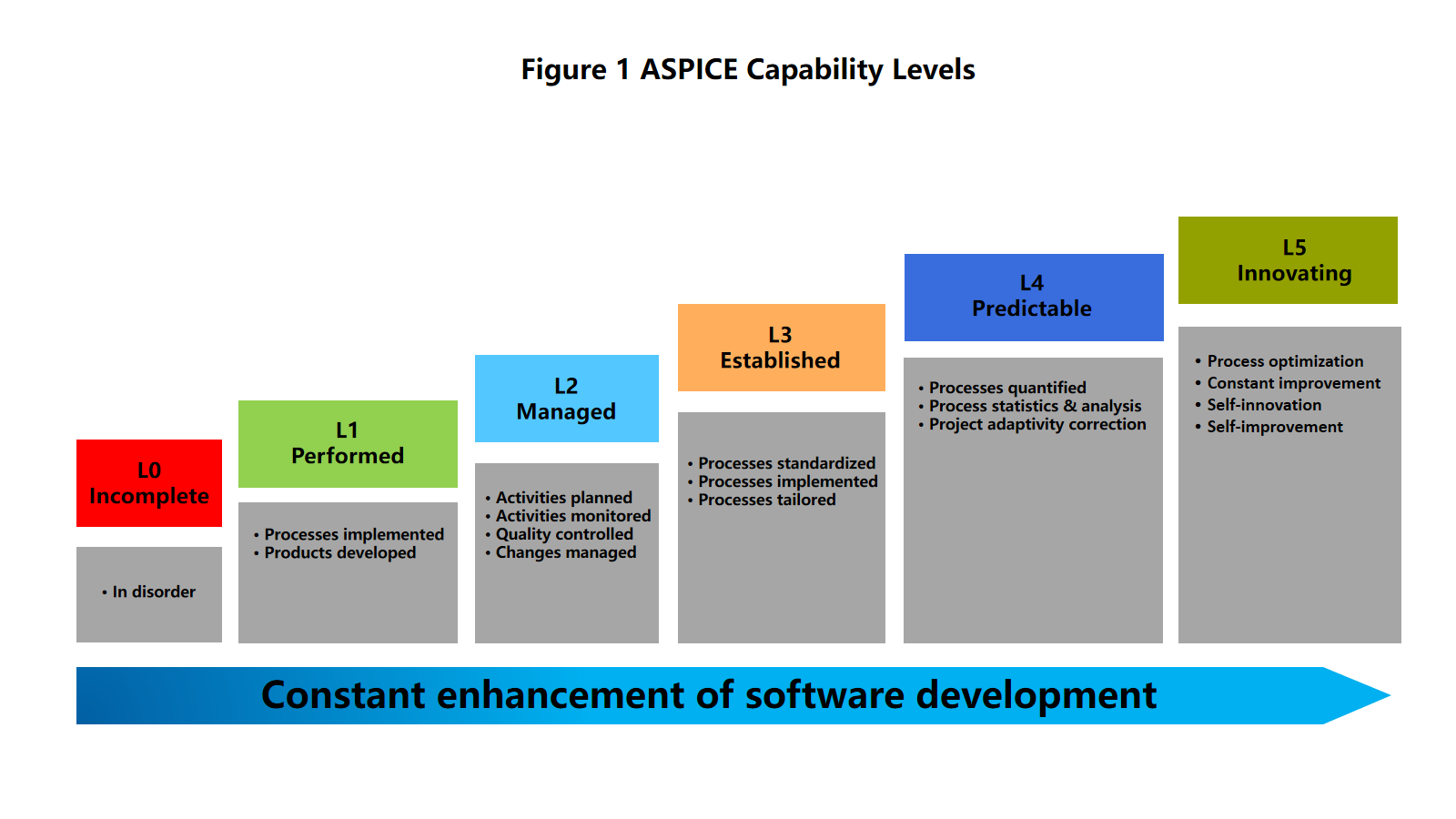
Task: Click the Activities planned bullet
Action: point(563,498)
